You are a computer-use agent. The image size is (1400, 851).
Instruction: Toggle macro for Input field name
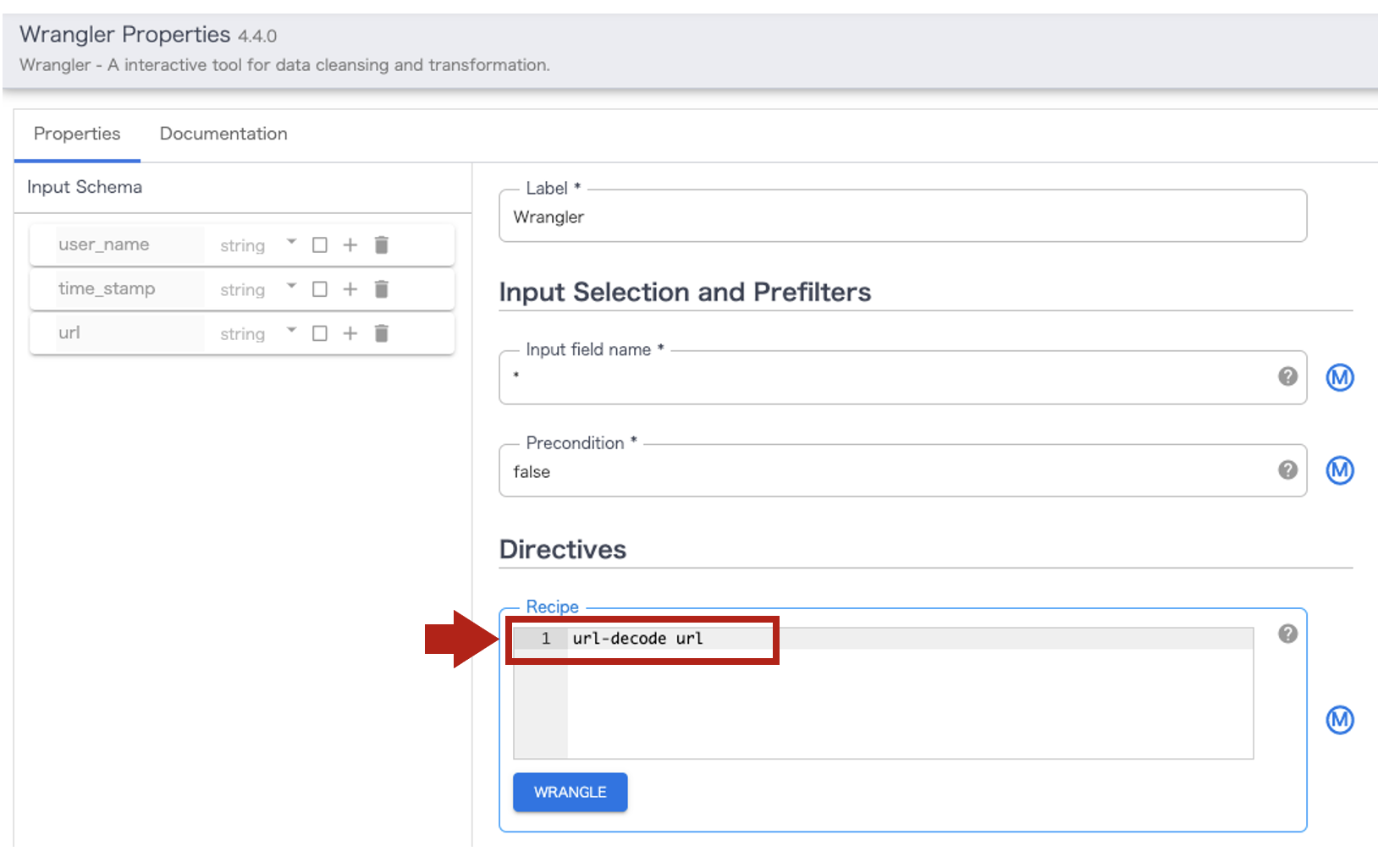(x=1340, y=378)
